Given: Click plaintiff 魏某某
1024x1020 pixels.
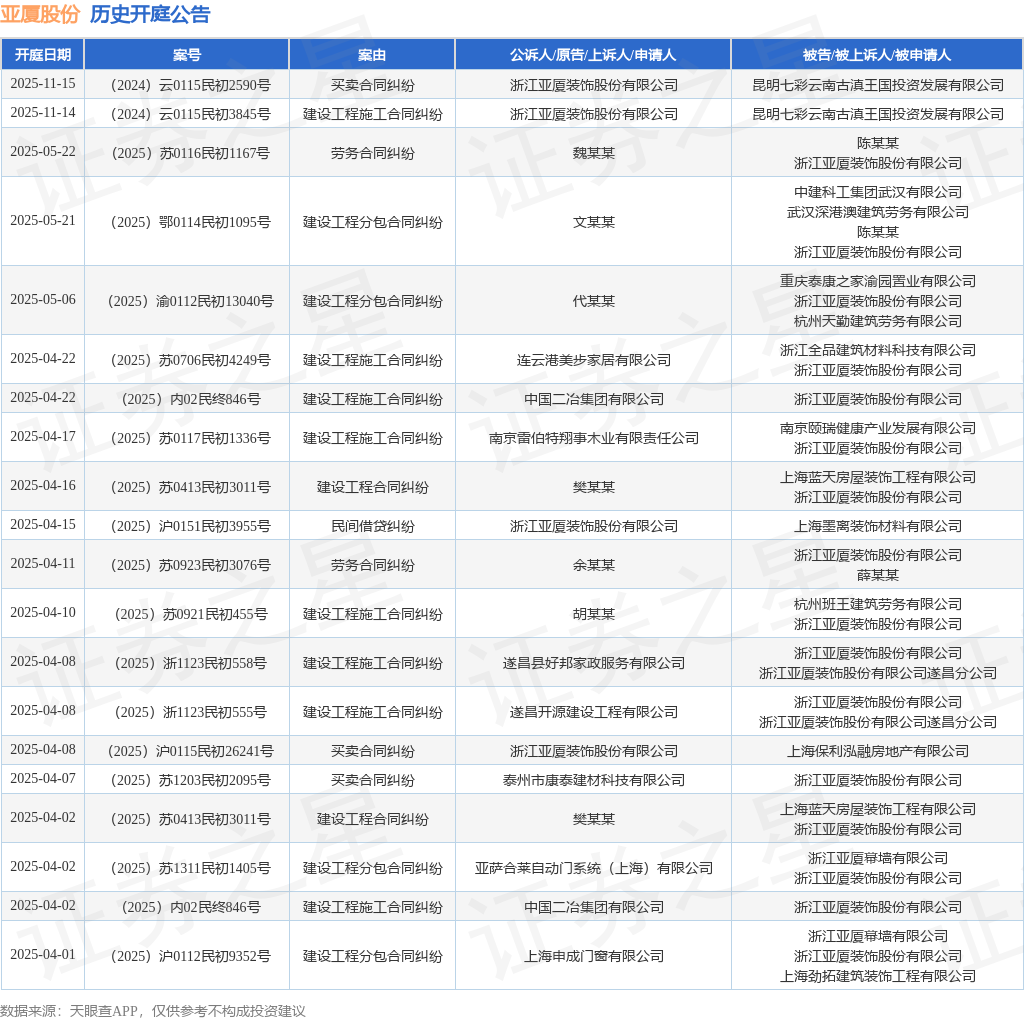Looking at the screenshot, I should pos(594,153).
